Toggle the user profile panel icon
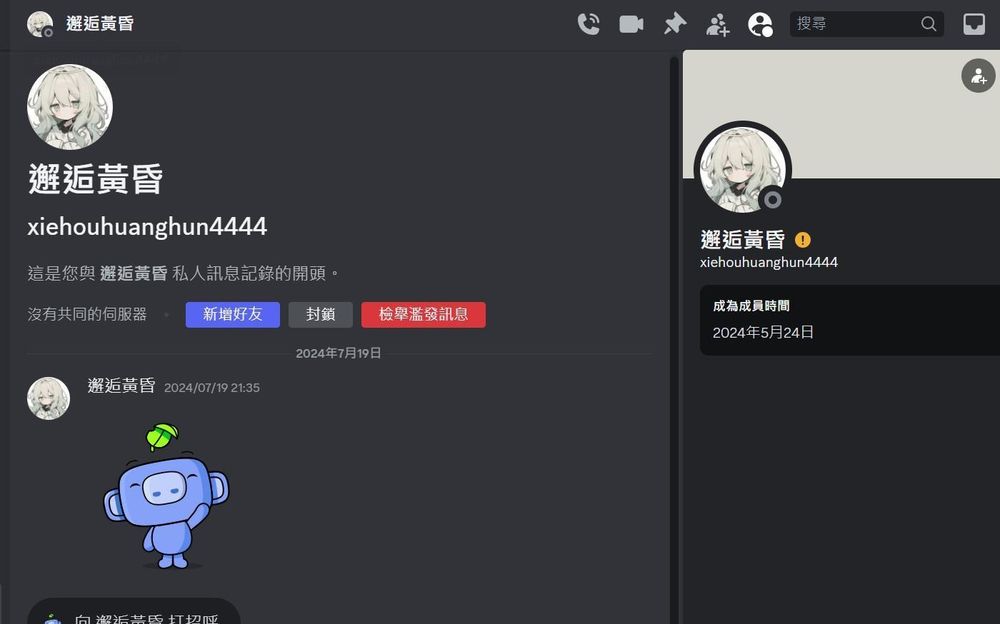The image size is (1000, 624). pyautogui.click(x=761, y=23)
